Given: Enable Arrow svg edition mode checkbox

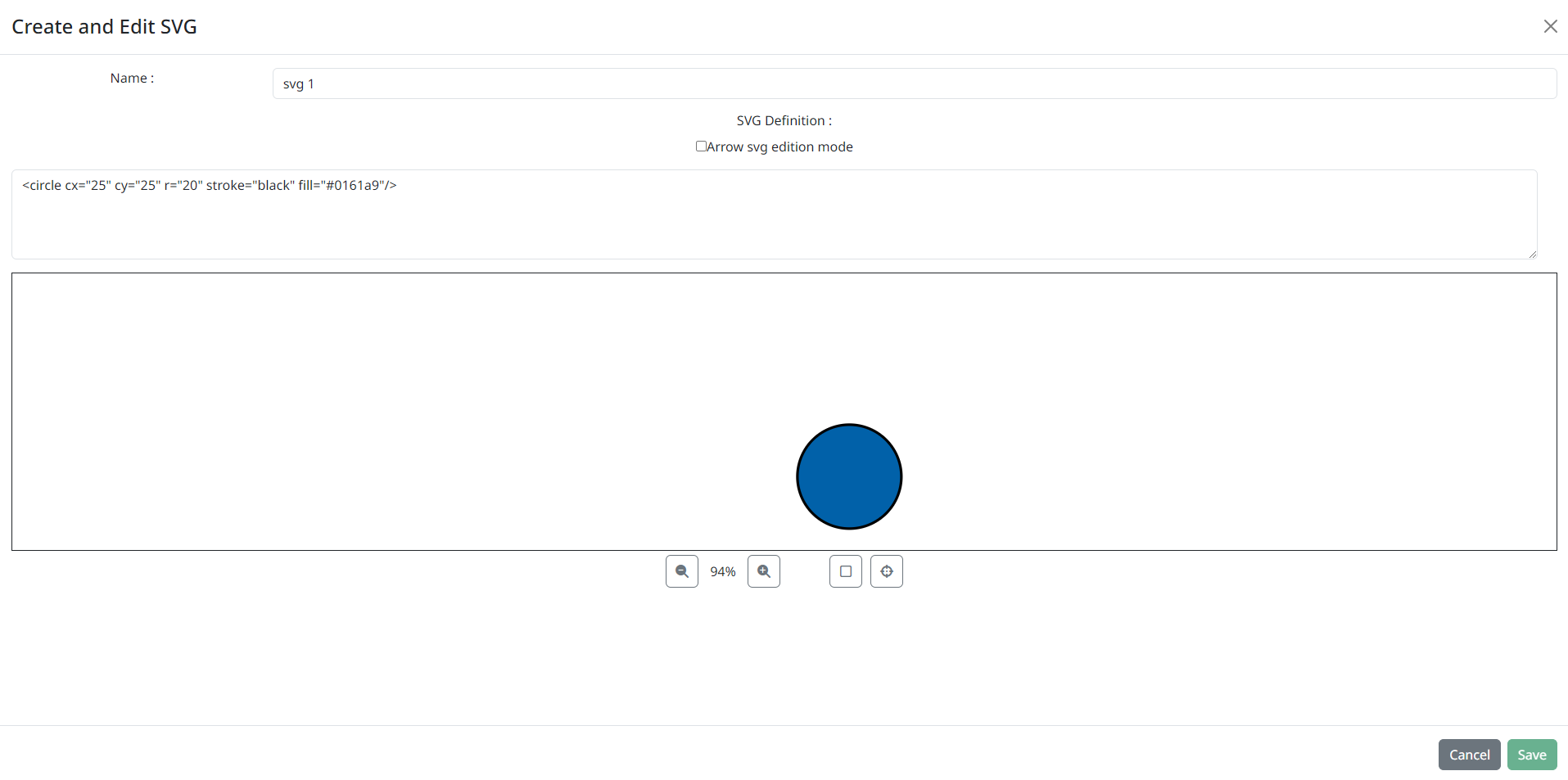Looking at the screenshot, I should pos(701,147).
